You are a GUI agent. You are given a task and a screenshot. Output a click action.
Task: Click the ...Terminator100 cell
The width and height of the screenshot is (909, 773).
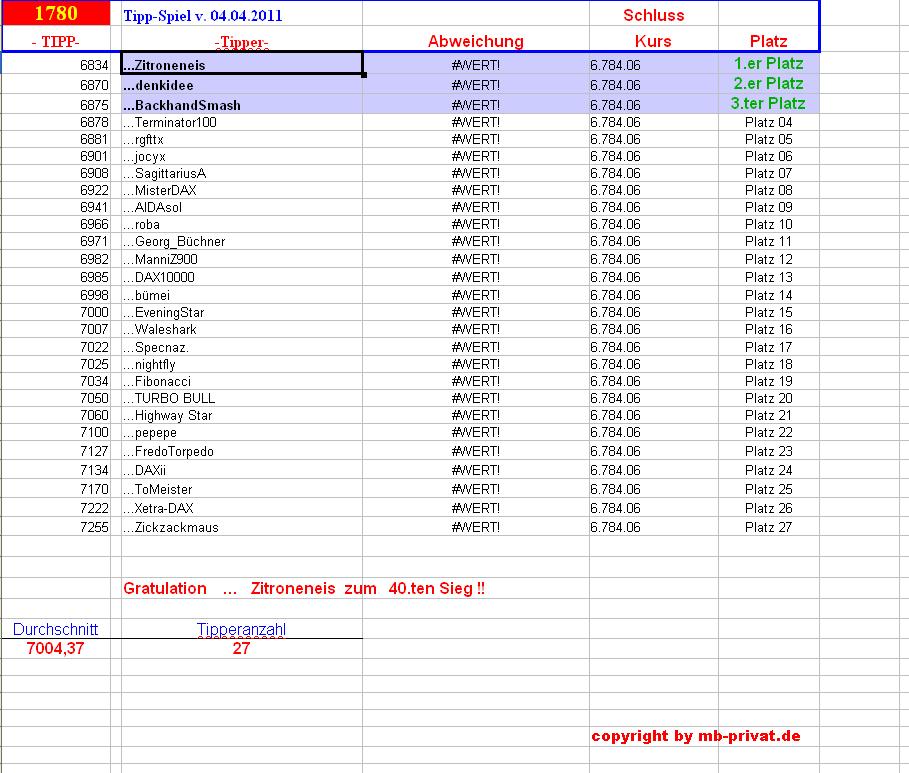pyautogui.click(x=242, y=122)
